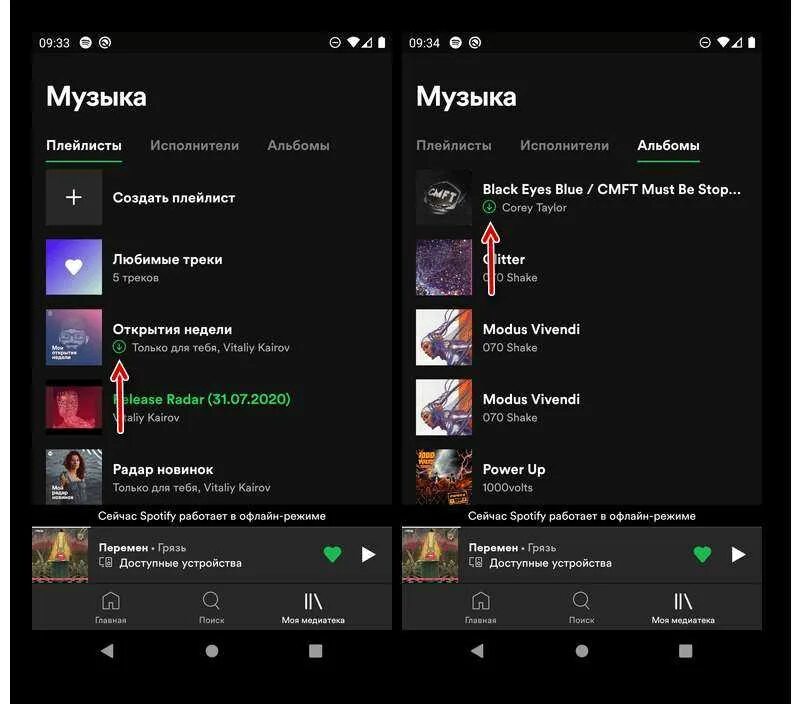Tap Spotify status bar icon on left phone
This screenshot has width=794, height=704.
[x=86, y=43]
